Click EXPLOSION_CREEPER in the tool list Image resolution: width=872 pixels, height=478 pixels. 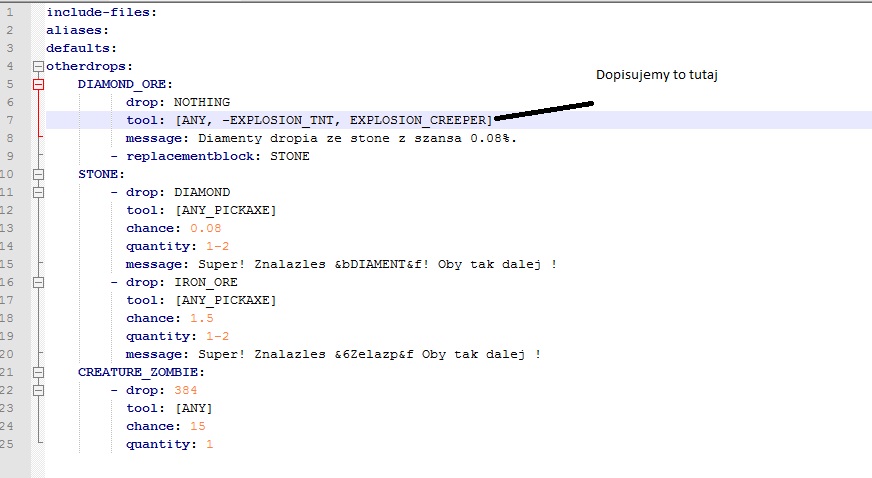pyautogui.click(x=418, y=120)
